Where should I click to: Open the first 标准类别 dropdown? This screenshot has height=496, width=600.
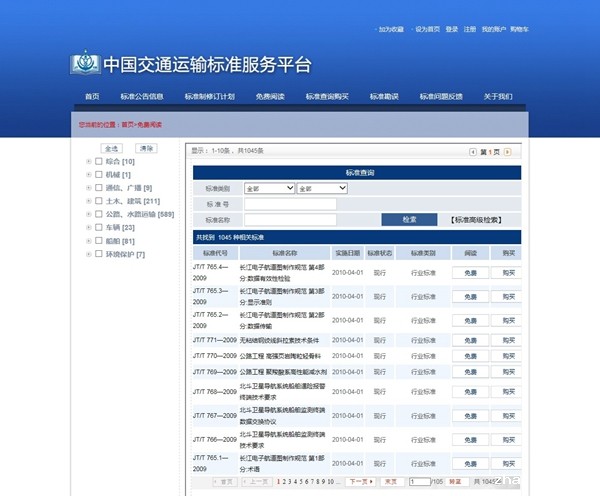[x=269, y=188]
